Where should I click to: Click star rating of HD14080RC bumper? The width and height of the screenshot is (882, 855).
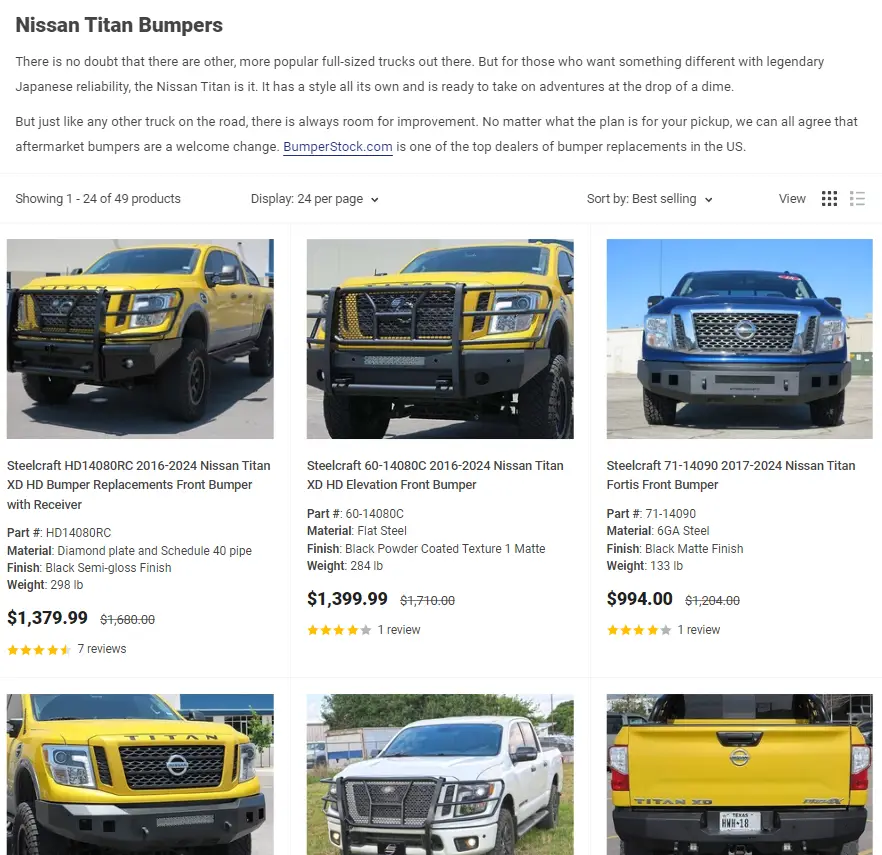click(x=39, y=650)
